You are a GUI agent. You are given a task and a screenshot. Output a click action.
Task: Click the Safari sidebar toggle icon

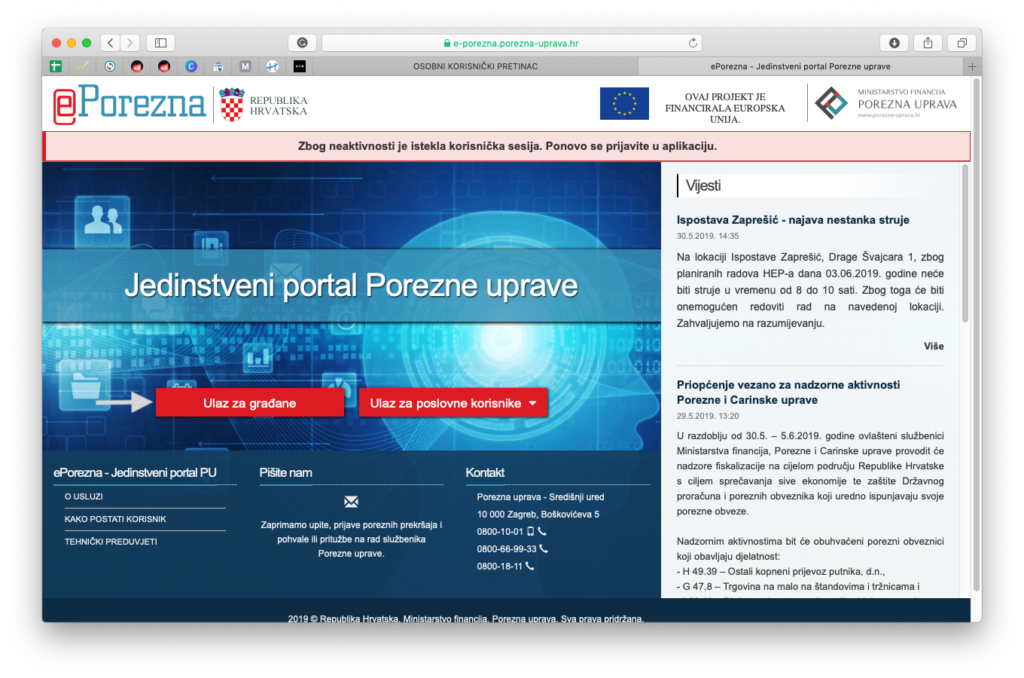160,43
